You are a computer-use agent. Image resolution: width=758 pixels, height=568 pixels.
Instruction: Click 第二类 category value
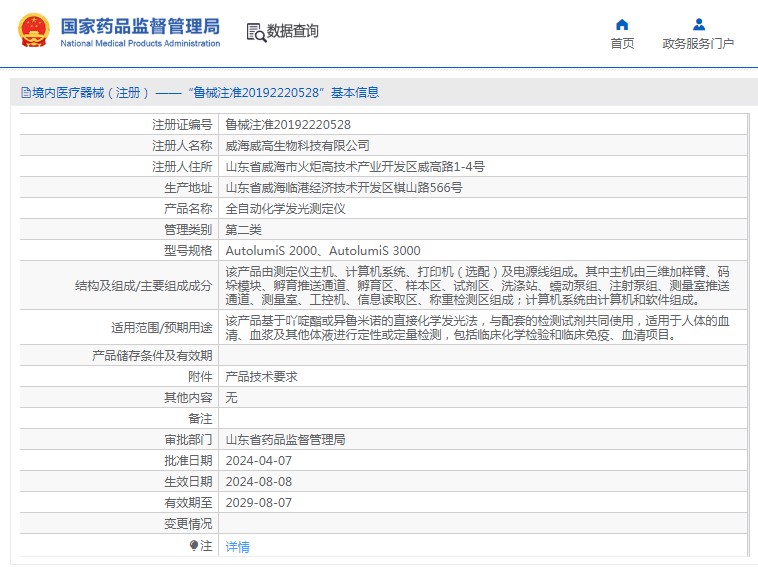coord(243,230)
